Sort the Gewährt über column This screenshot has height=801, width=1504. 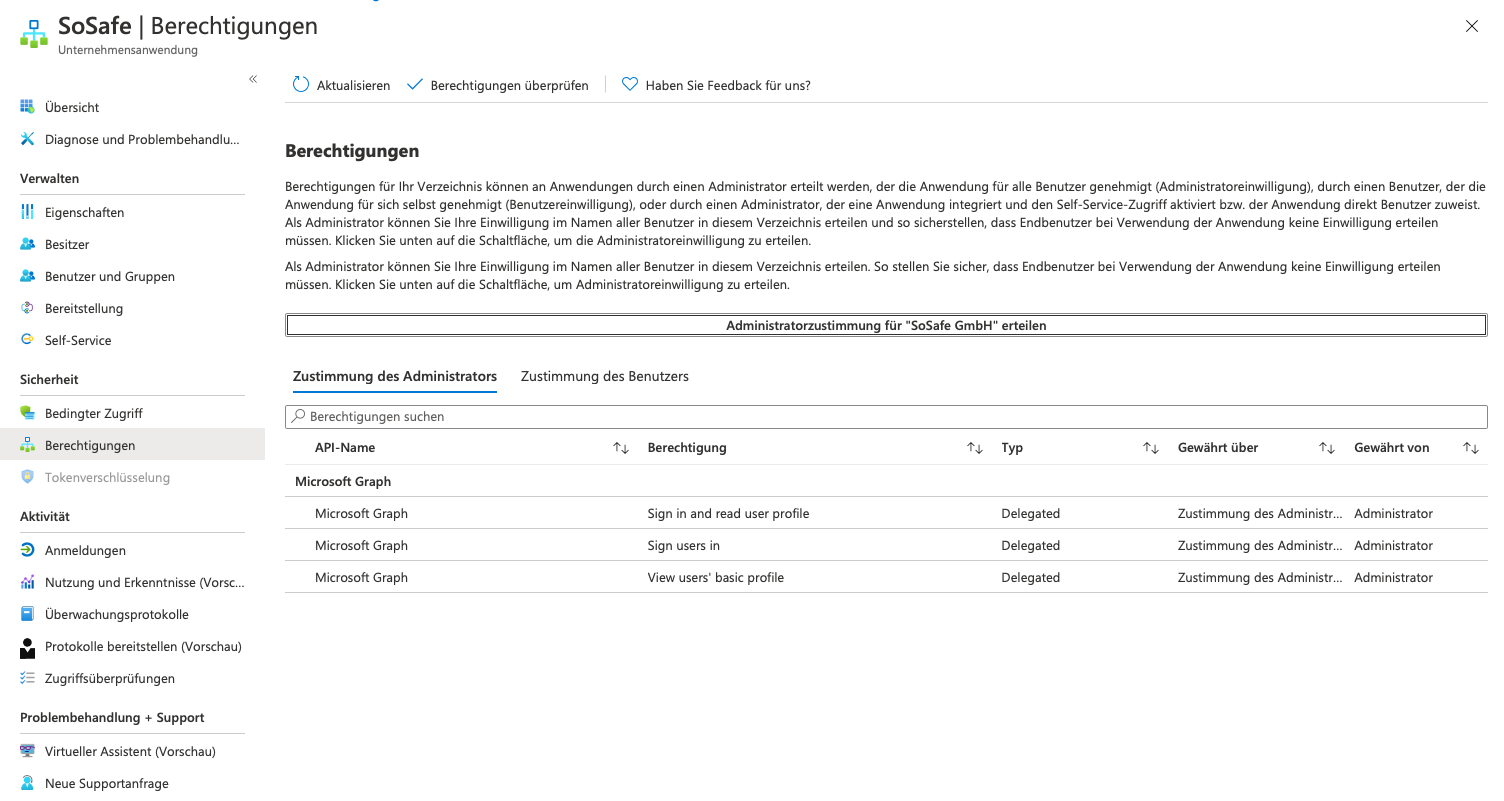(x=1327, y=448)
